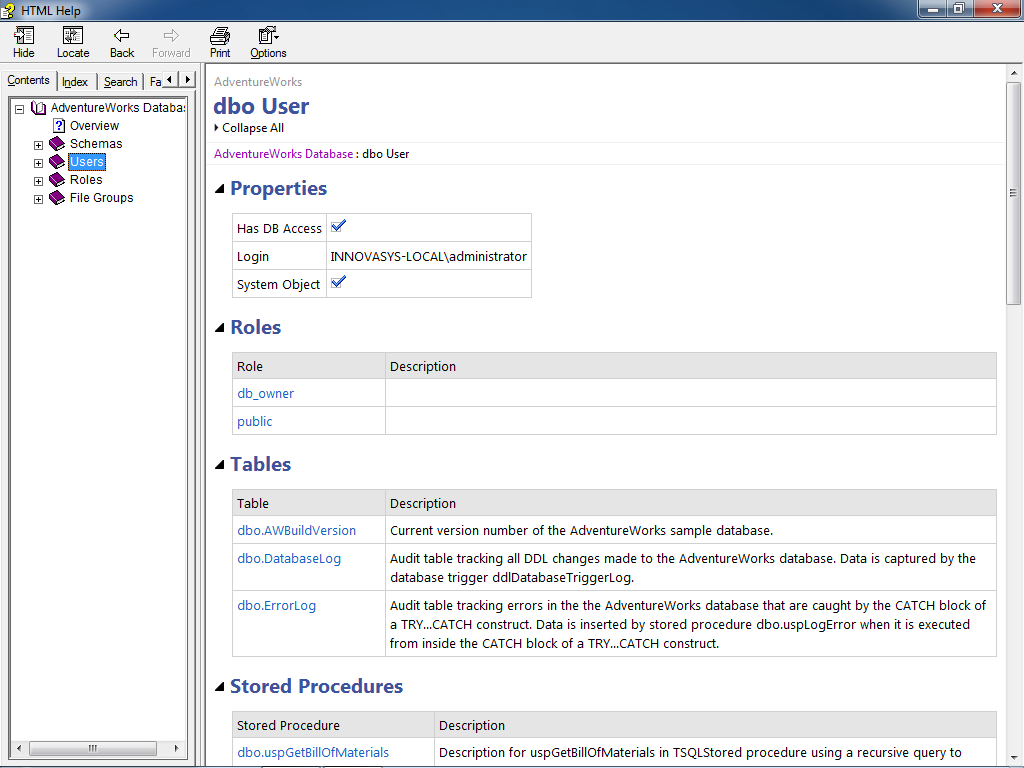Image resolution: width=1024 pixels, height=768 pixels.
Task: Click the content pane scroll up arrow
Action: pyautogui.click(x=1013, y=72)
